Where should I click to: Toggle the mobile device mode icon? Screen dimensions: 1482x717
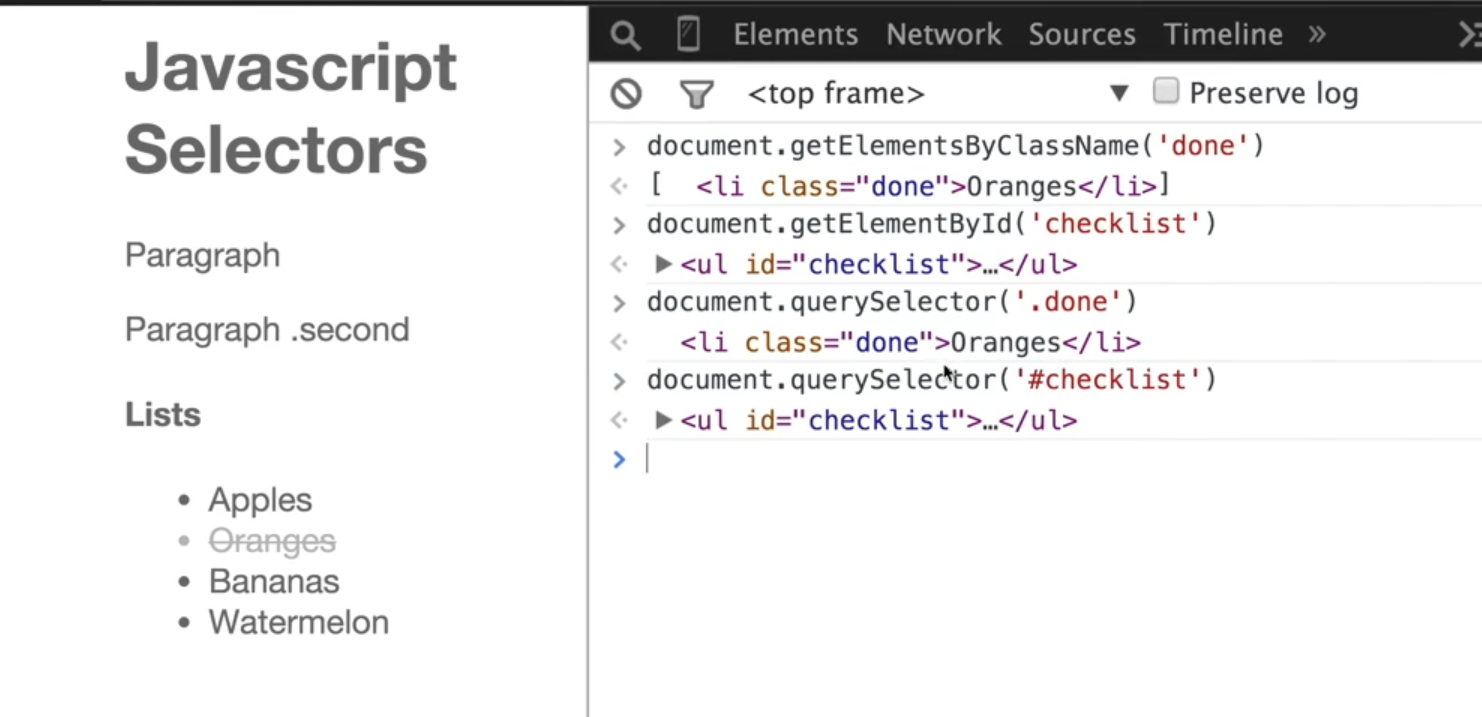click(x=688, y=35)
